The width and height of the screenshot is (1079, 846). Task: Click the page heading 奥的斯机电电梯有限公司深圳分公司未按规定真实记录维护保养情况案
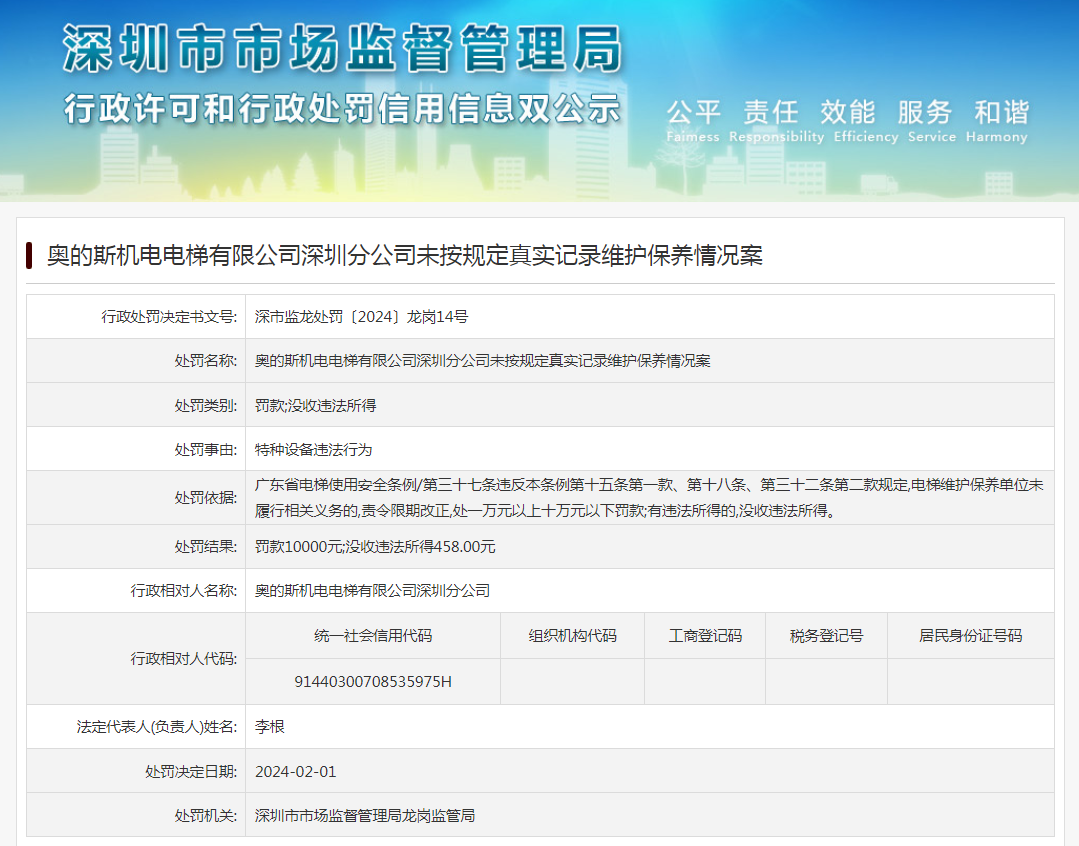click(x=405, y=255)
